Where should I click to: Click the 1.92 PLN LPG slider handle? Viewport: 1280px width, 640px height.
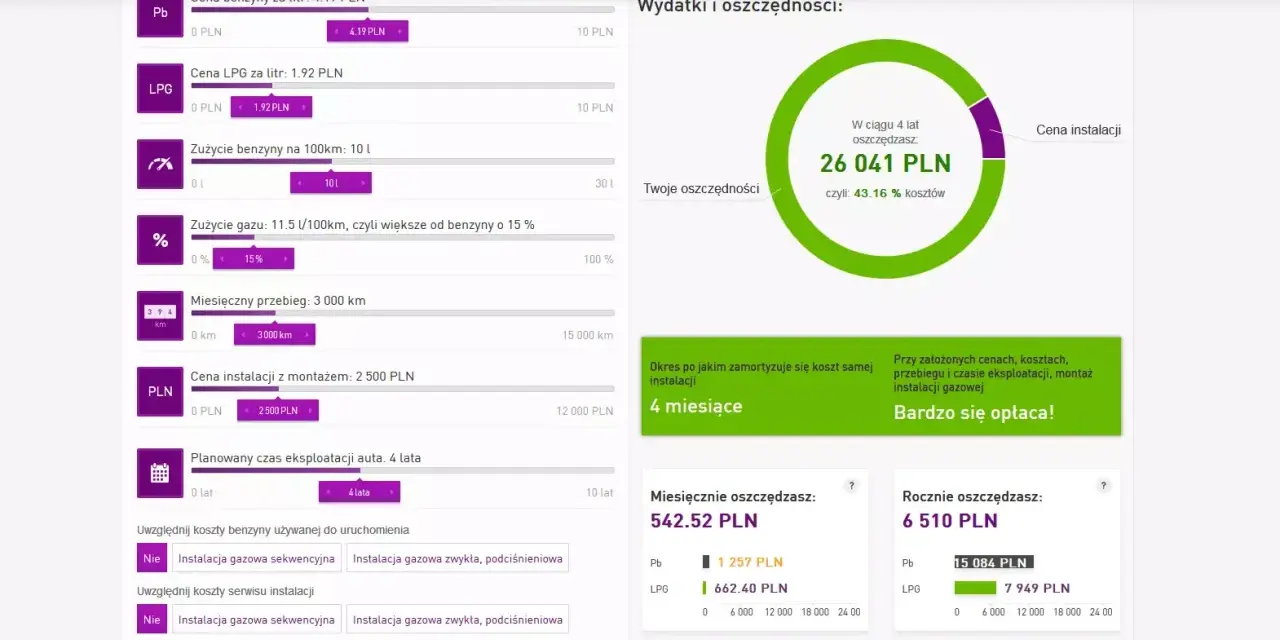[x=271, y=107]
